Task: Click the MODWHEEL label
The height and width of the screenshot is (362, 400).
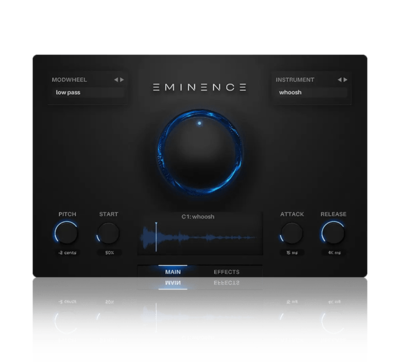Action: (x=69, y=80)
